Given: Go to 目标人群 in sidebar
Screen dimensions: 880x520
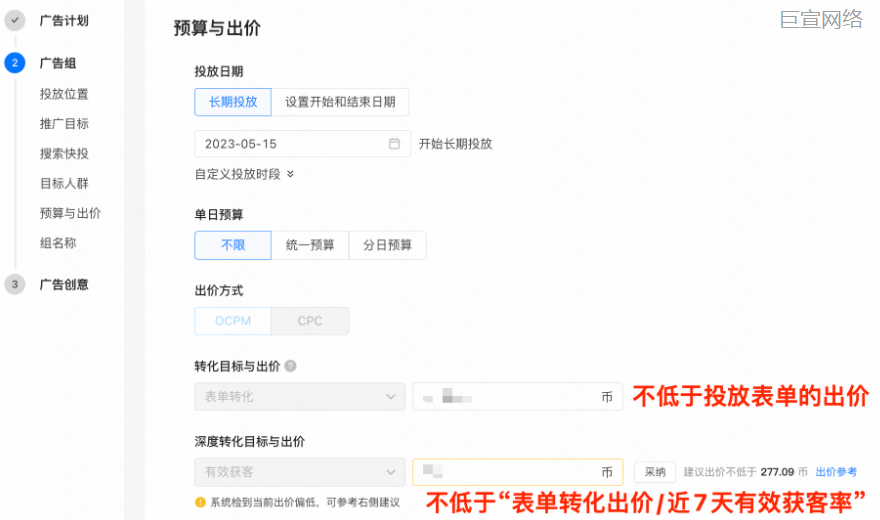Looking at the screenshot, I should [64, 184].
